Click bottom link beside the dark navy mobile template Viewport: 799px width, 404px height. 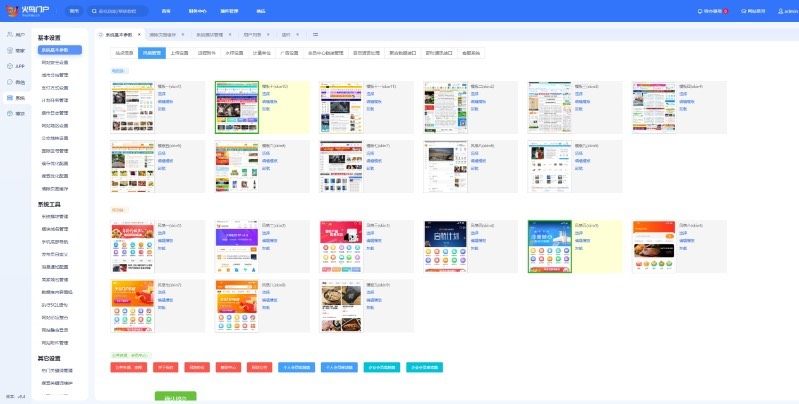(x=474, y=248)
